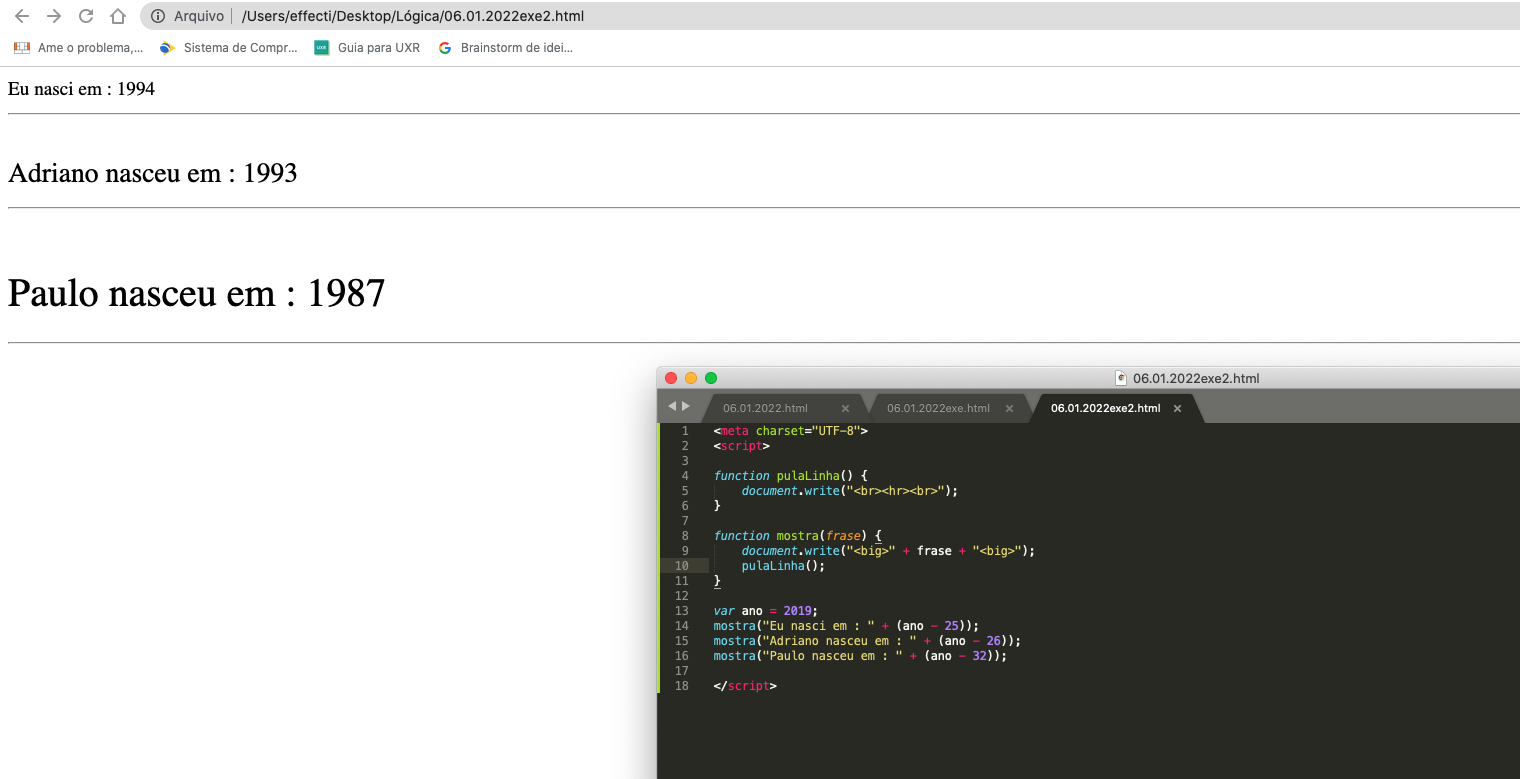
Task: Click the previous-tab arrow in Sublime
Action: (x=672, y=406)
